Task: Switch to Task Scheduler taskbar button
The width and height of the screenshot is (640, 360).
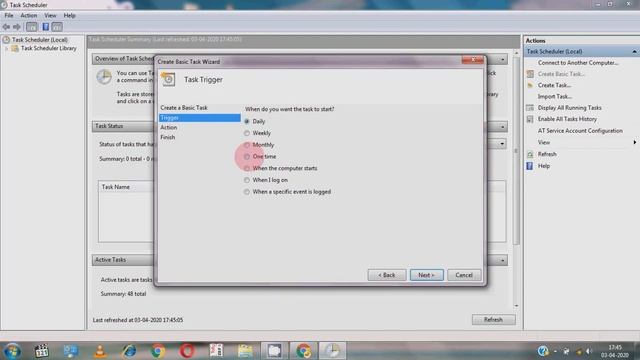Action: tap(332, 351)
